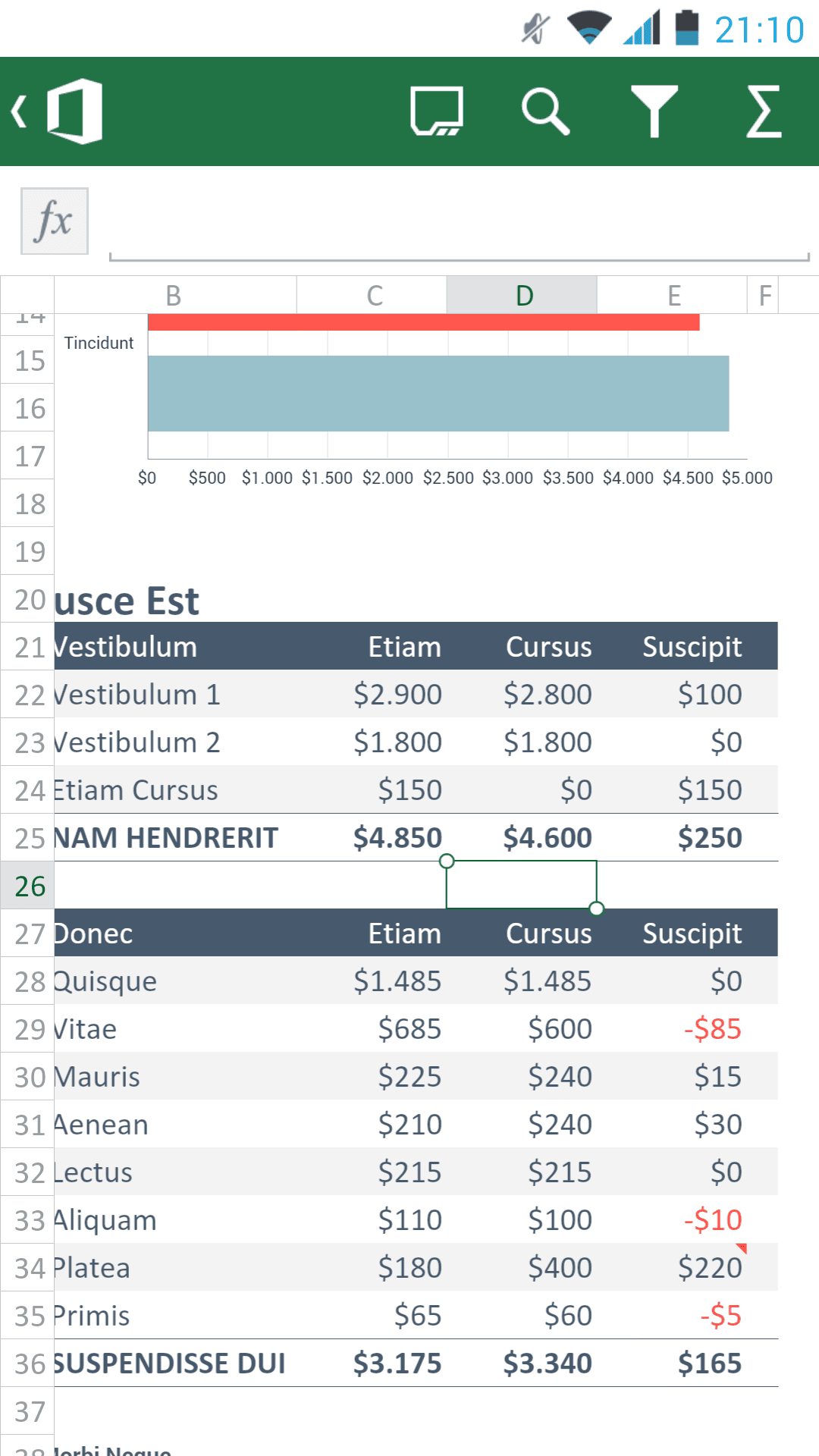Select column E header

pos(672,295)
